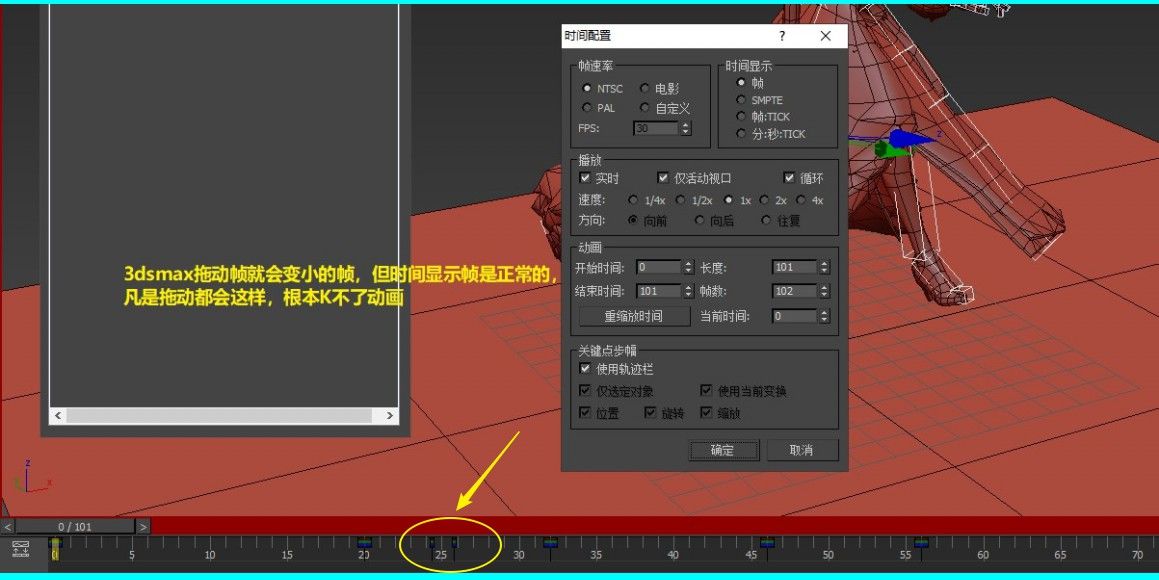Image resolution: width=1159 pixels, height=580 pixels.
Task: Click the 开始时间 start time field
Action: coord(659,267)
